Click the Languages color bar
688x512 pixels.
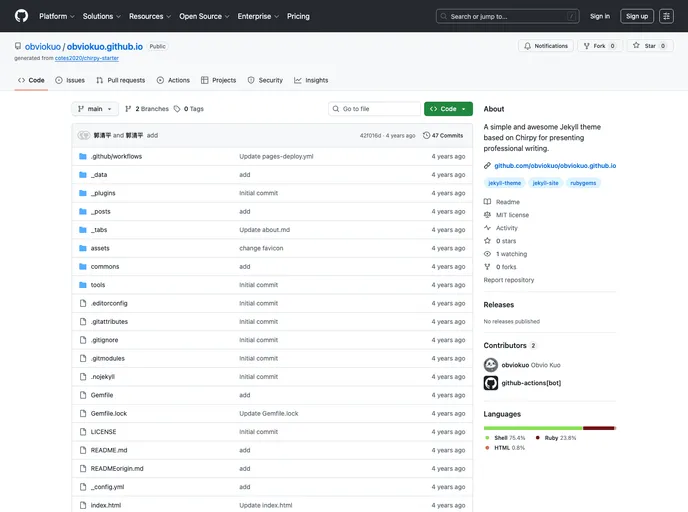pos(549,428)
